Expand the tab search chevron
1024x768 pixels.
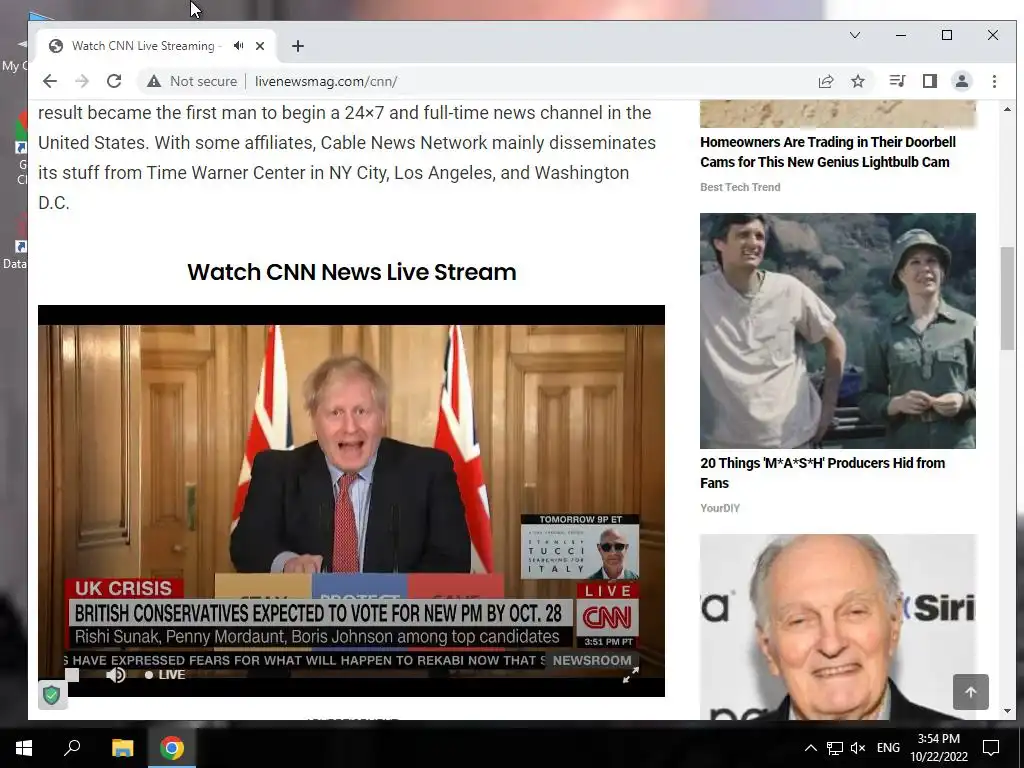tap(855, 35)
